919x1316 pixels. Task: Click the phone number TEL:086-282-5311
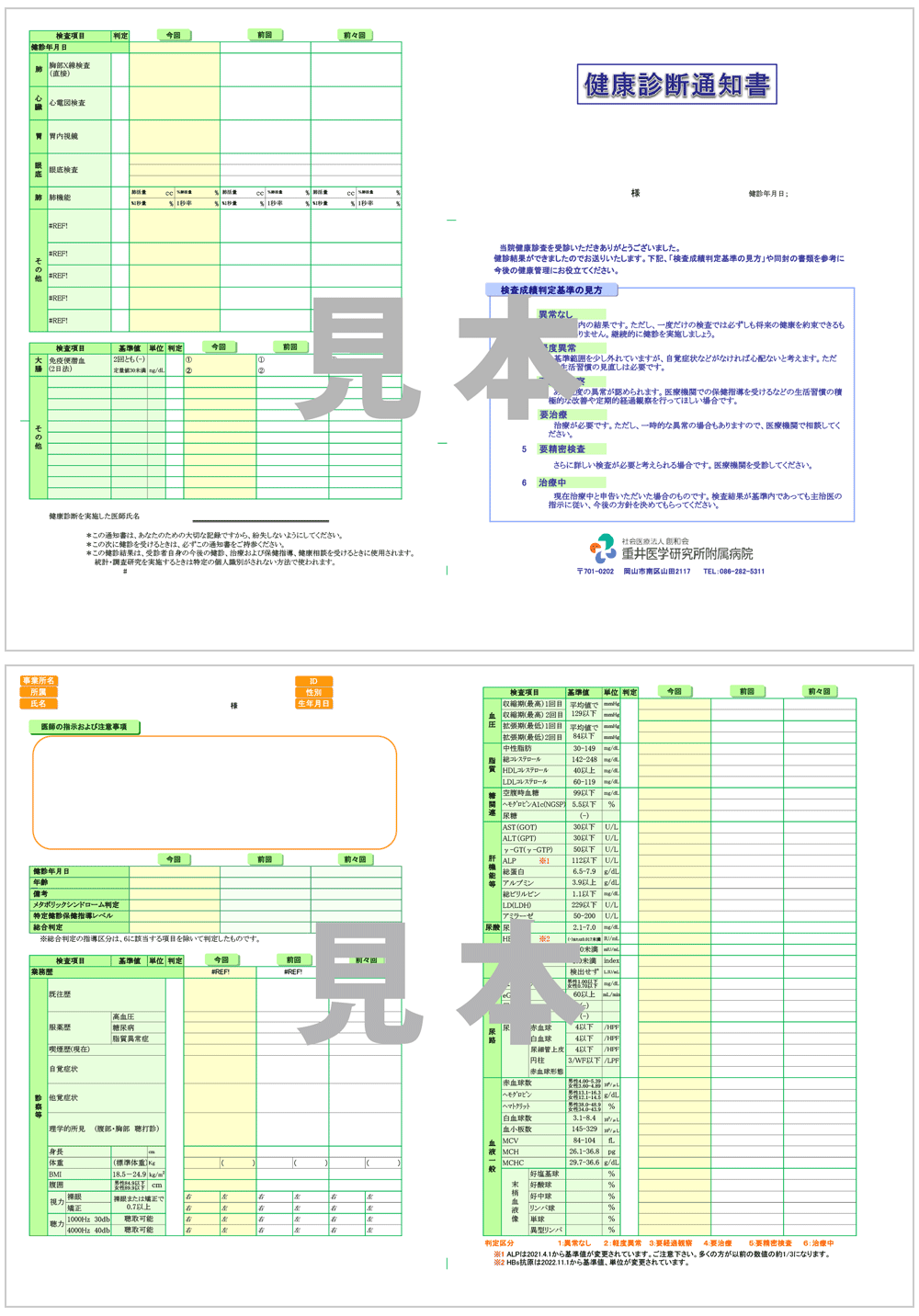click(734, 572)
